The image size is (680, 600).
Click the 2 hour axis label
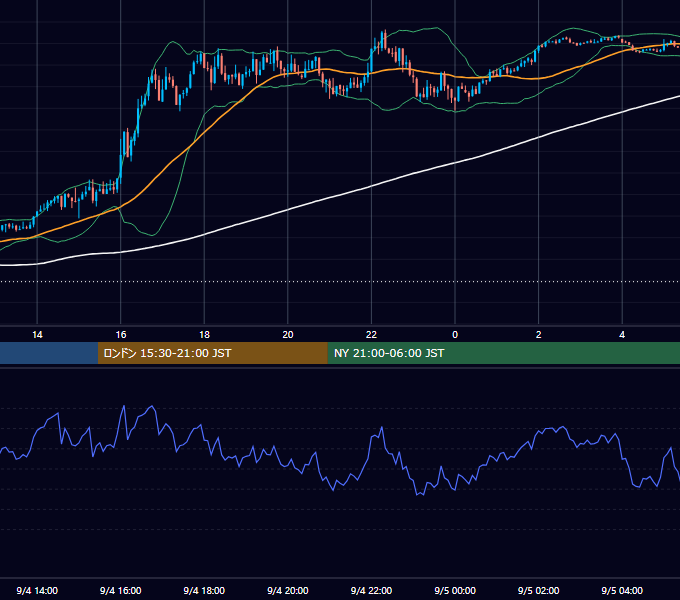tap(538, 335)
